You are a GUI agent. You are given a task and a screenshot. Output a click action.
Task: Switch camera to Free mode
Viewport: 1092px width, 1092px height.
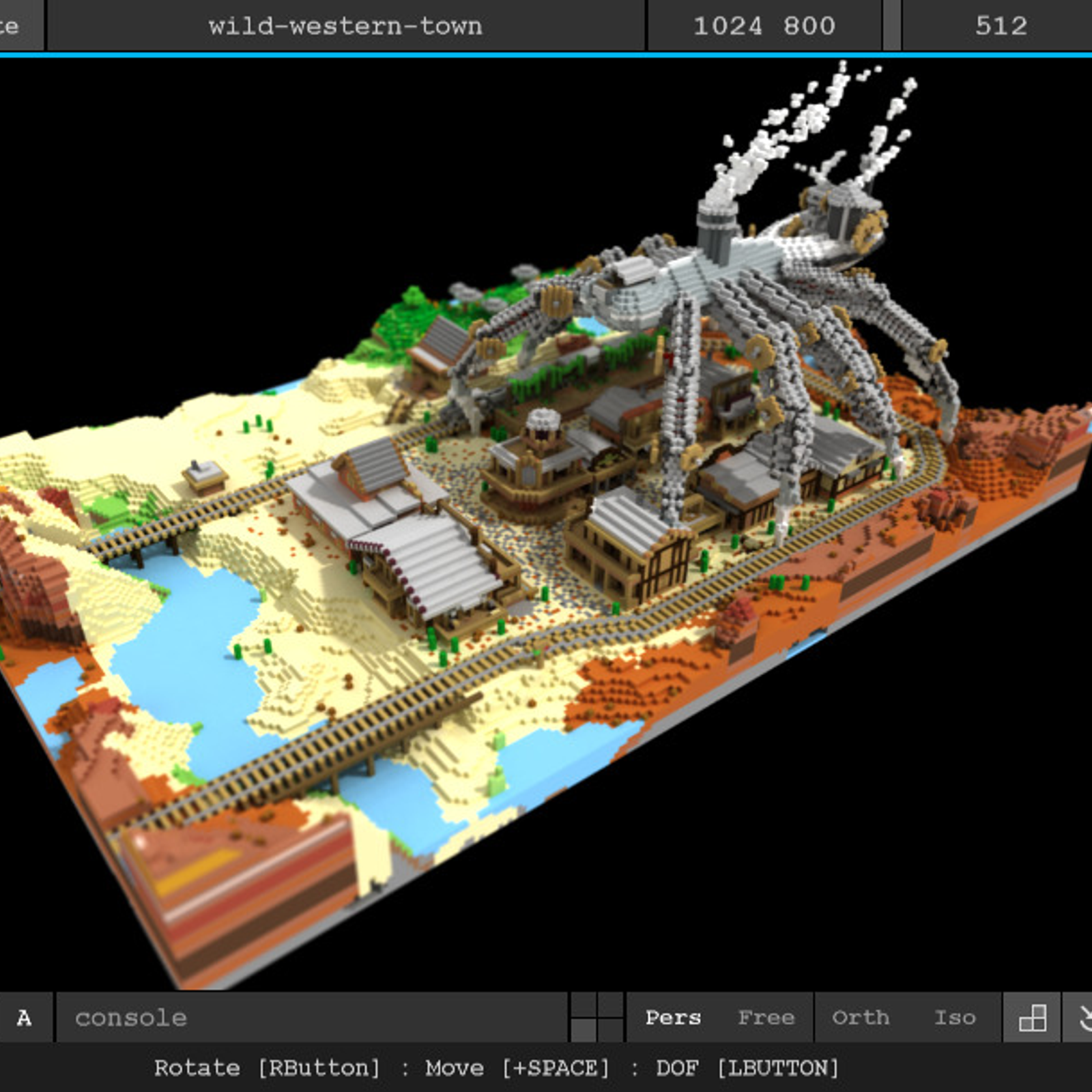766,1018
